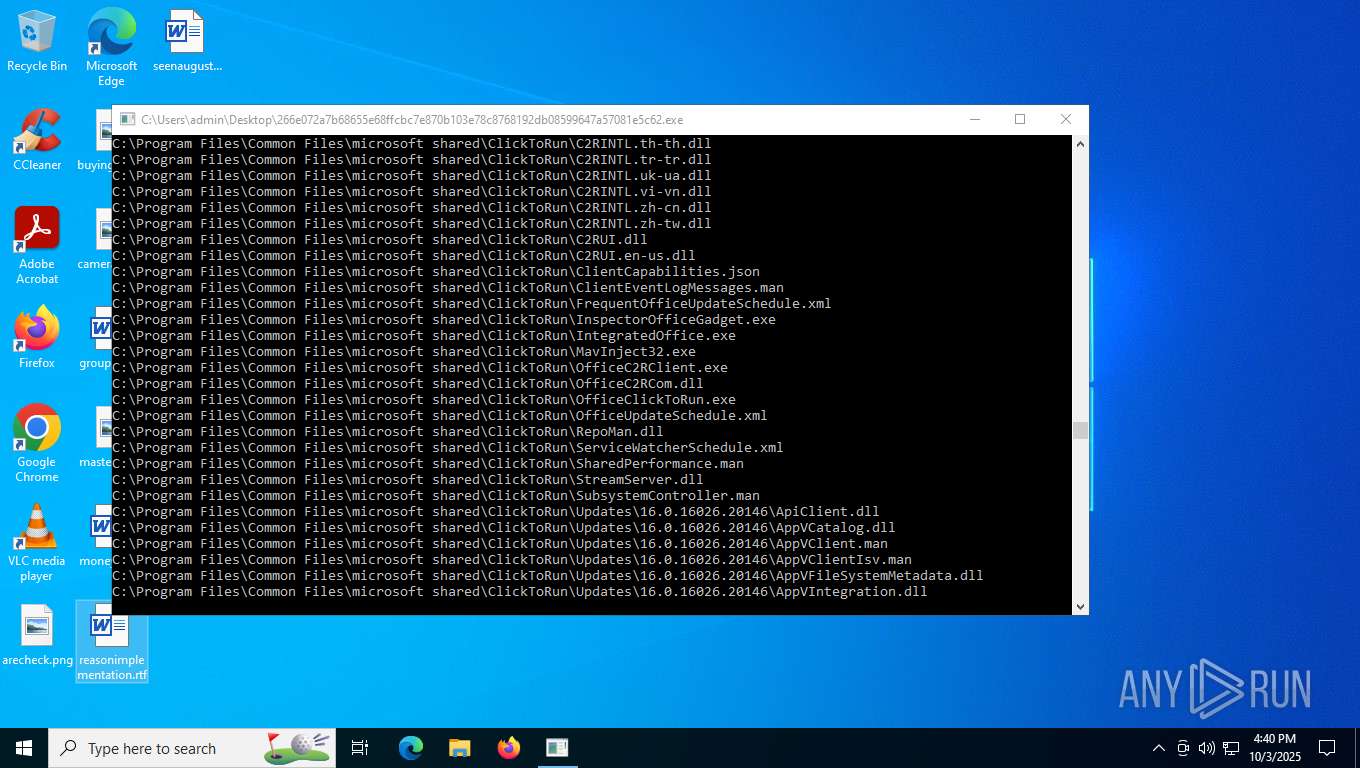Click the line ending ApiClient.dll

click(x=496, y=512)
